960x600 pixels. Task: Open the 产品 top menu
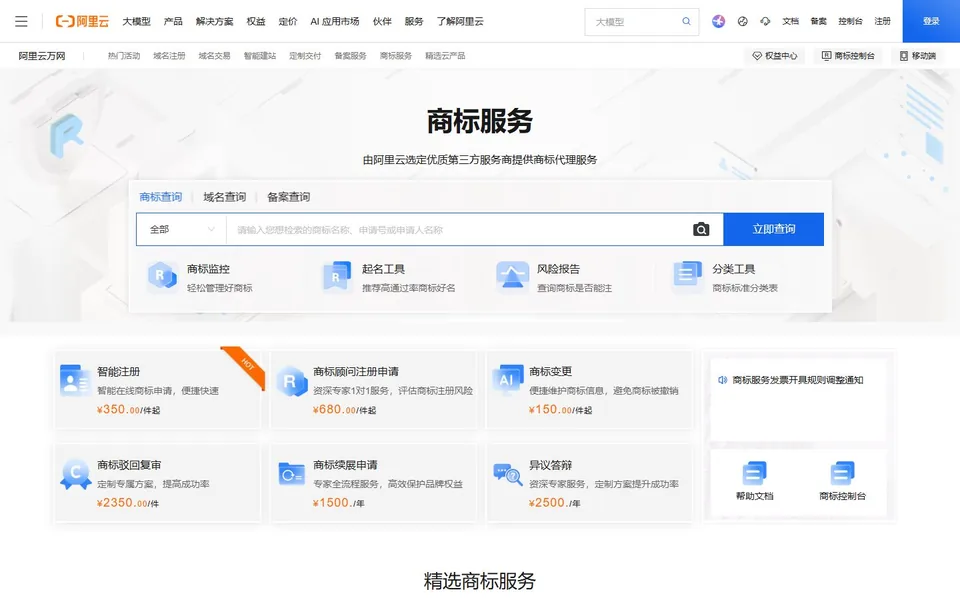tap(173, 21)
